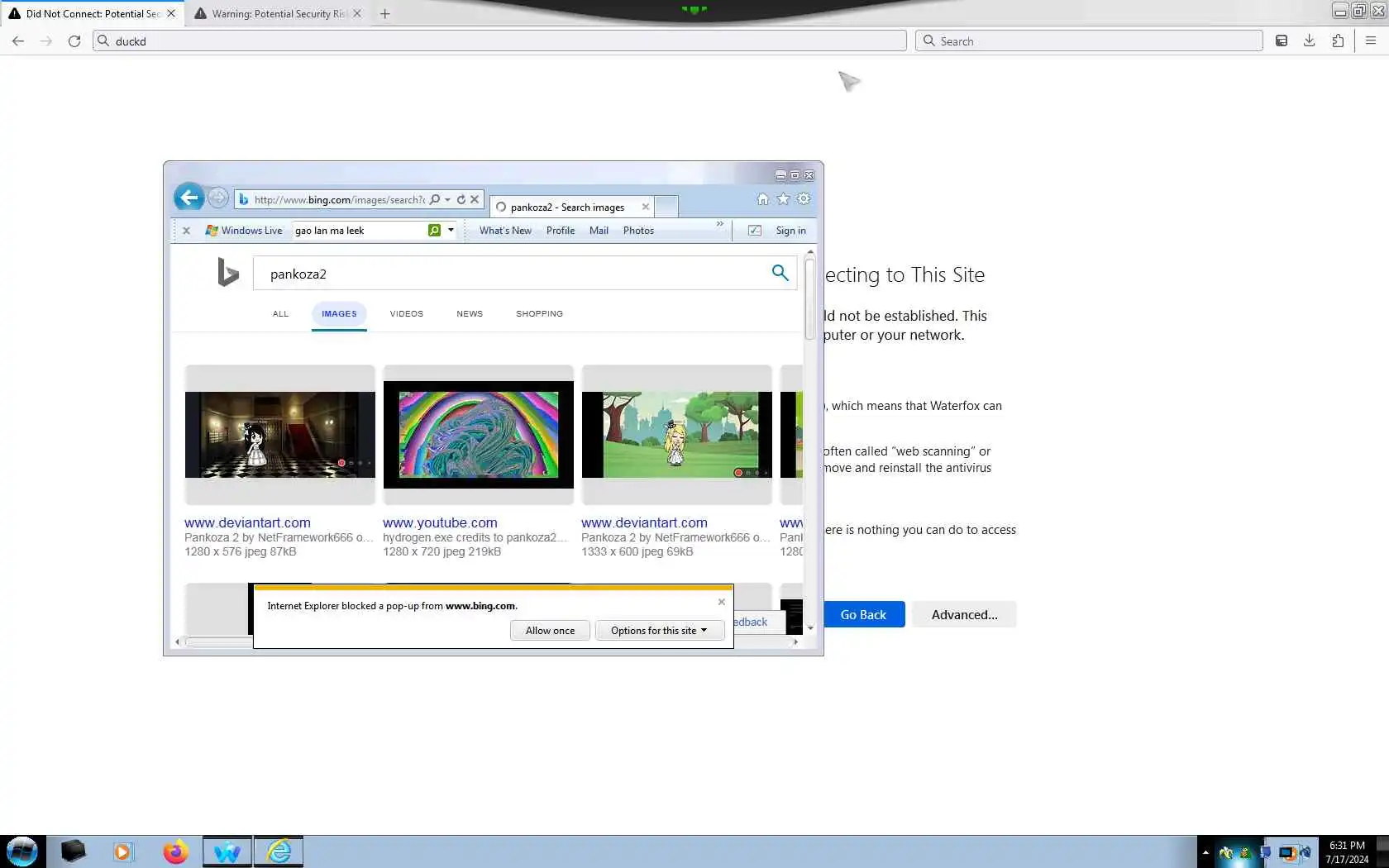
Task: Open the Waterfox extensions menu
Action: click(1338, 41)
